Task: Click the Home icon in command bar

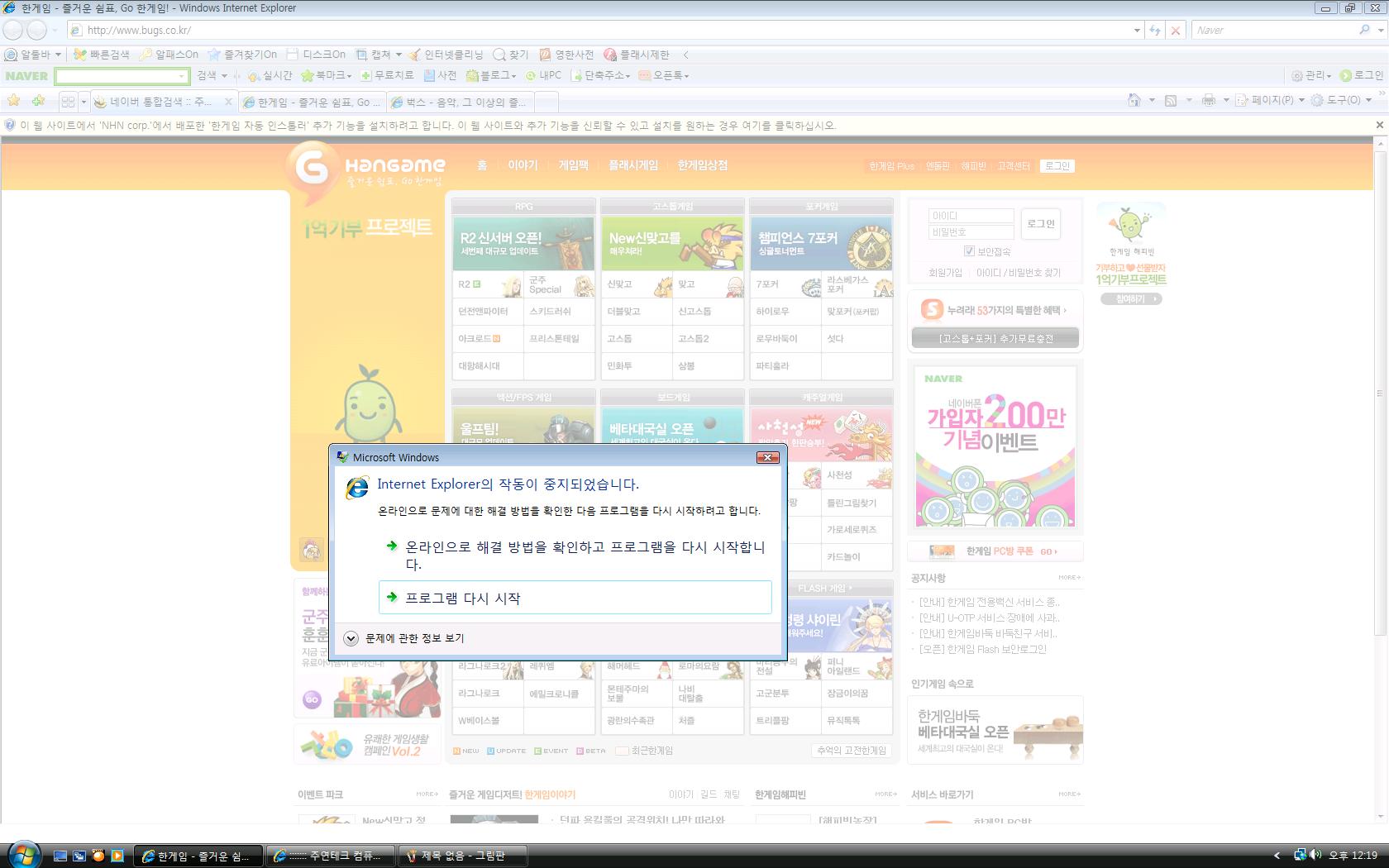Action: (1134, 100)
